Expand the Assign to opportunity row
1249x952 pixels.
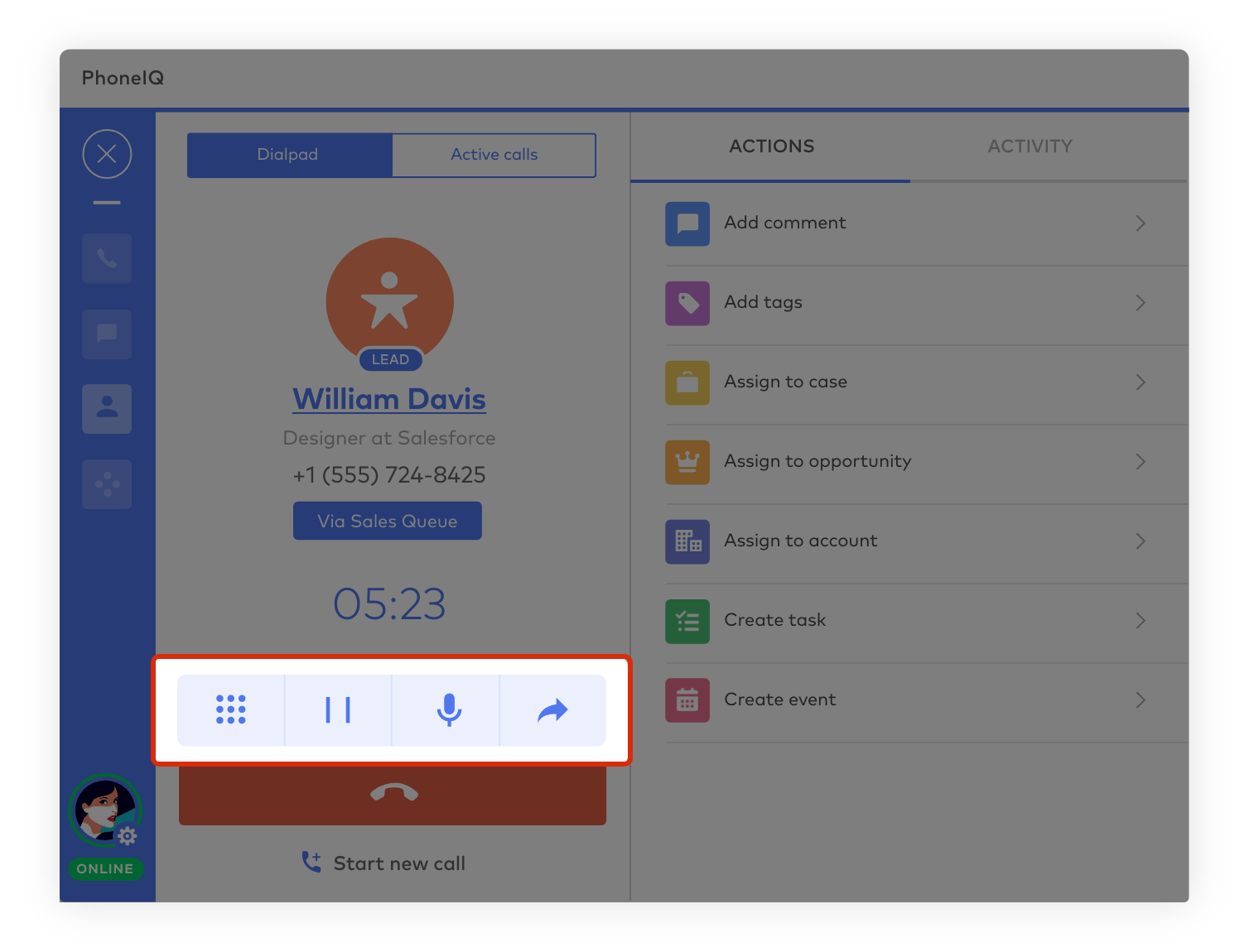click(x=1140, y=462)
